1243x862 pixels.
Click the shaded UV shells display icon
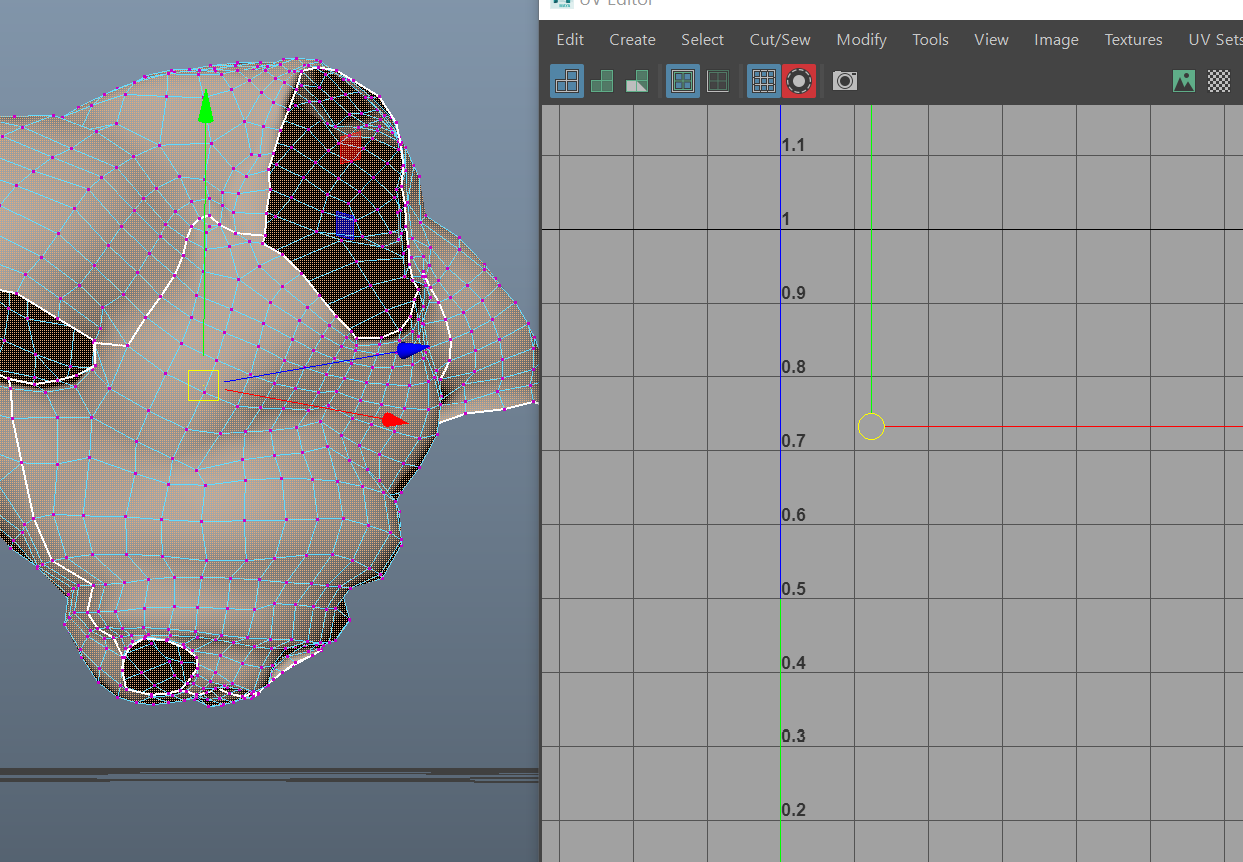pyautogui.click(x=602, y=81)
